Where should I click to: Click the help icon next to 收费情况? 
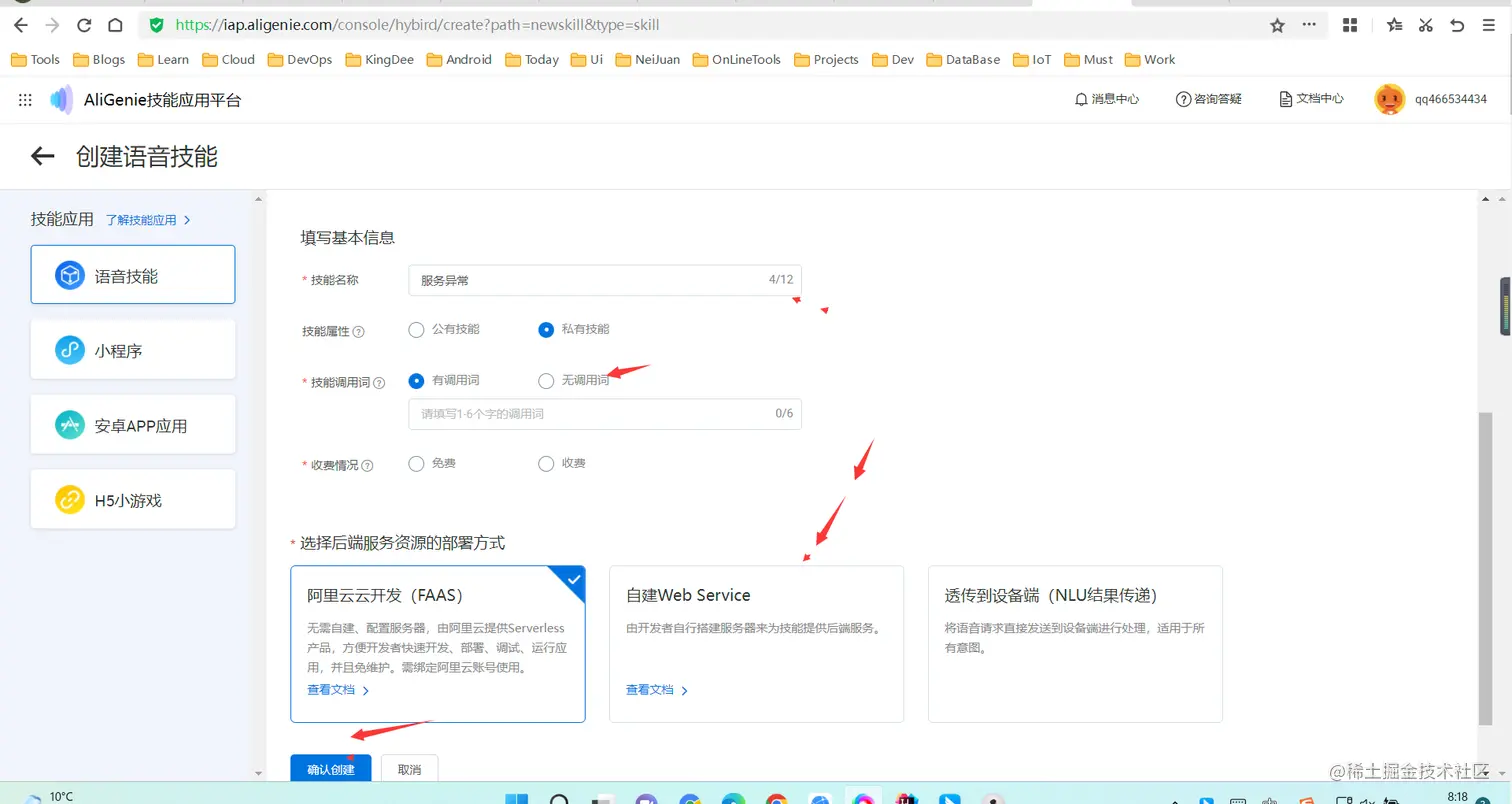[x=367, y=466]
